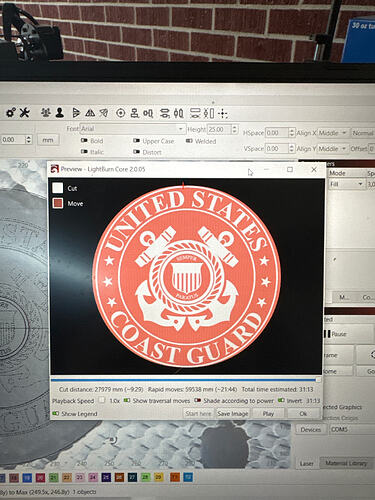Select the blue T2 tool layer swatch

pos(188,477)
